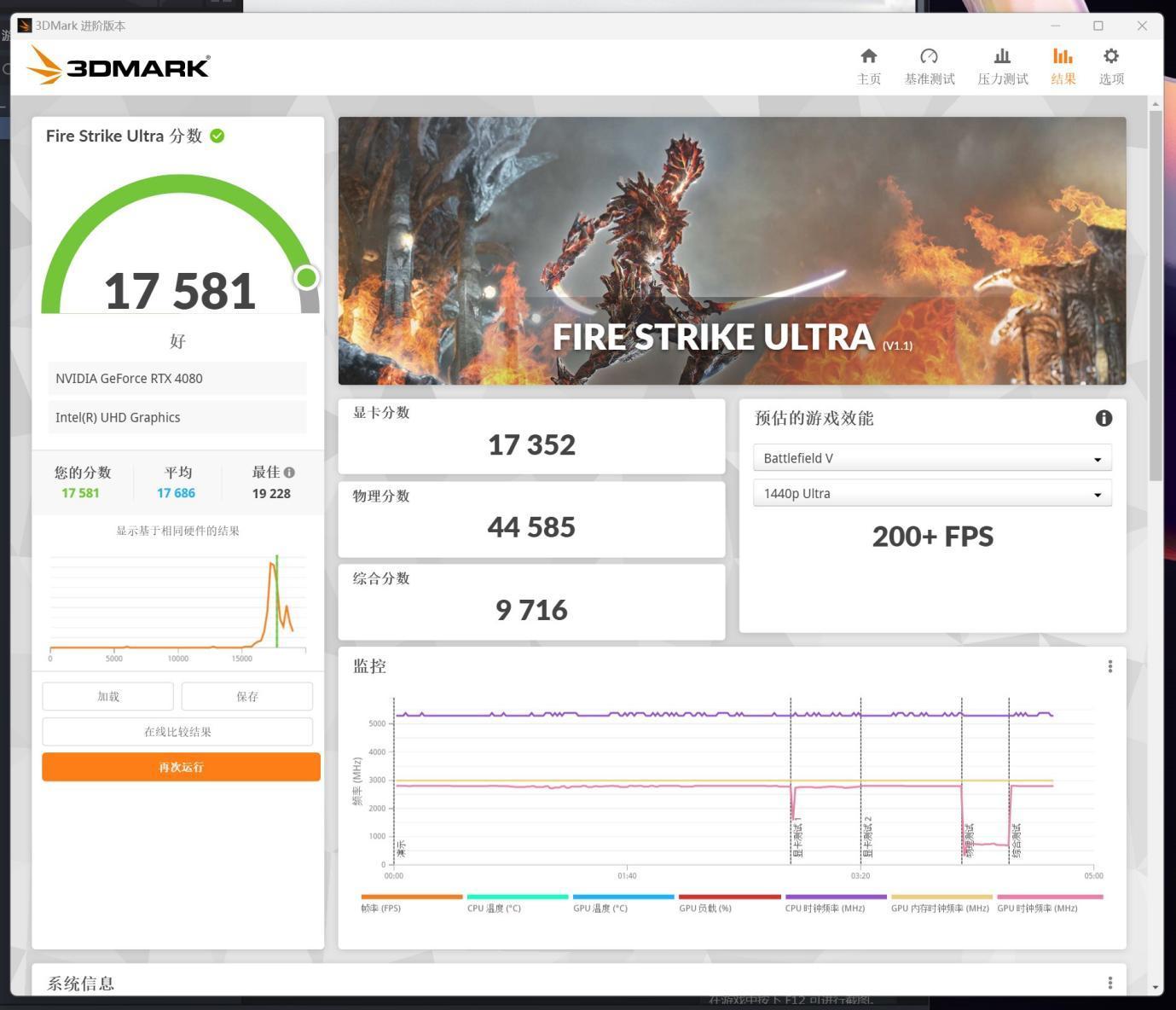Open the 压力测试 stress test tab
1176x1010 pixels.
pyautogui.click(x=1002, y=67)
